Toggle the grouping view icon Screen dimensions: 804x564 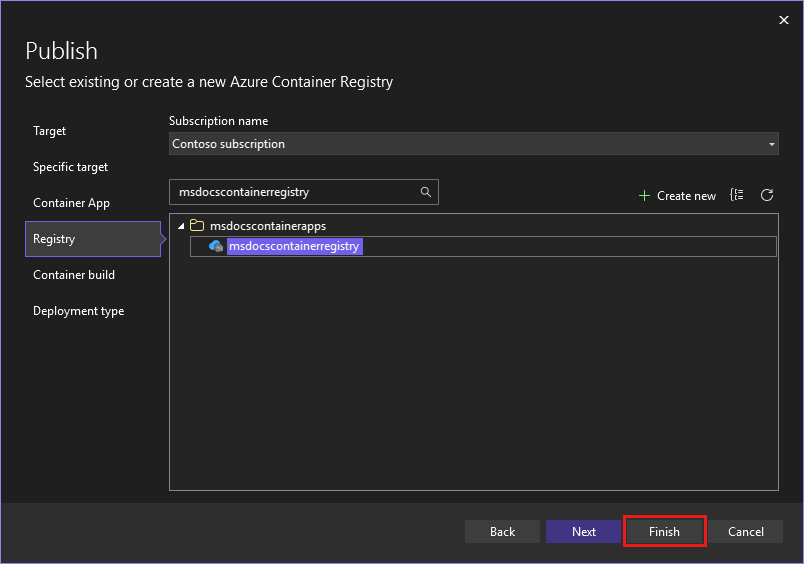click(x=737, y=195)
